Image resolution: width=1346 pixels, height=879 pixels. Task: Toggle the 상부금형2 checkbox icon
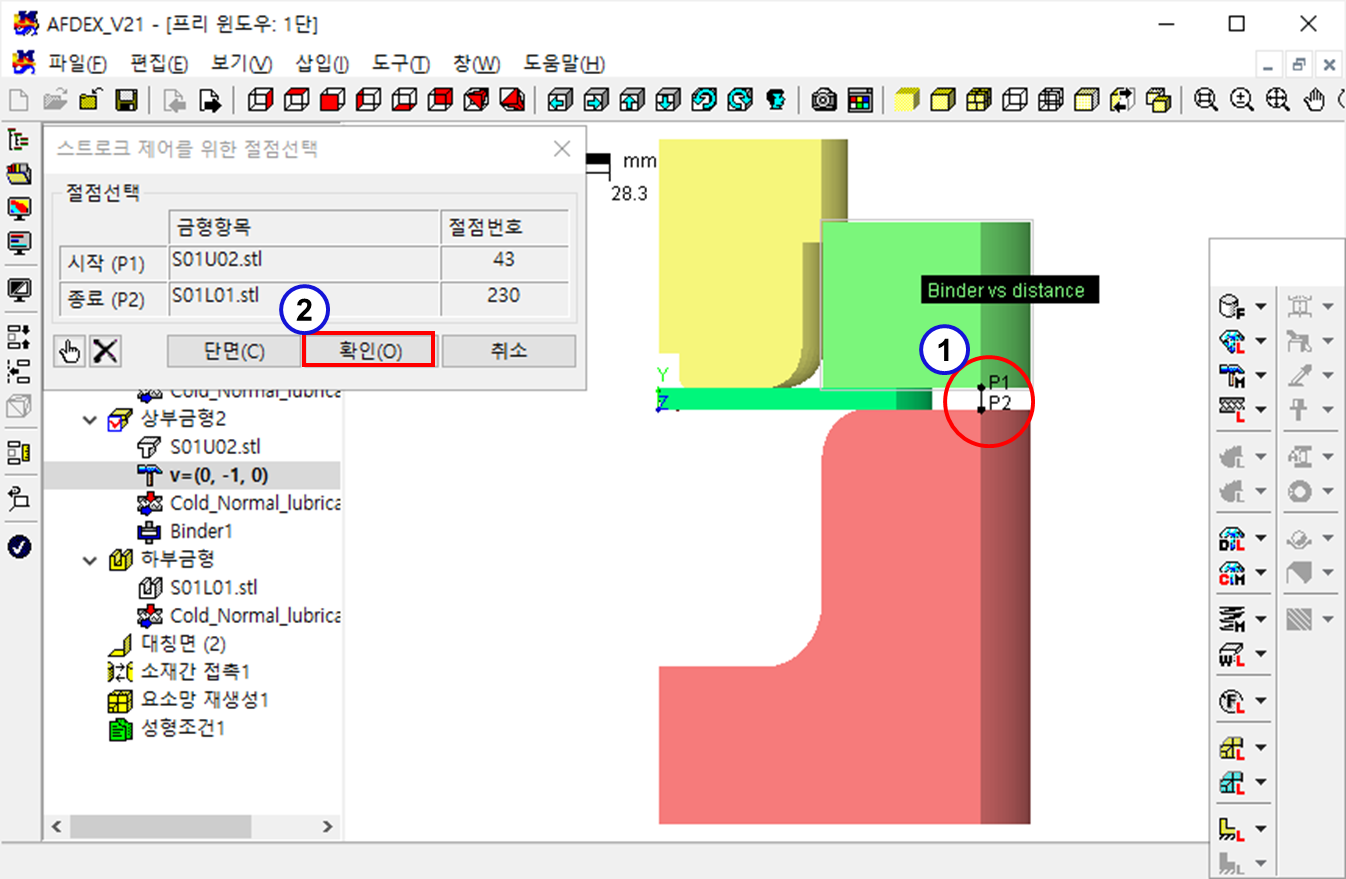click(120, 419)
